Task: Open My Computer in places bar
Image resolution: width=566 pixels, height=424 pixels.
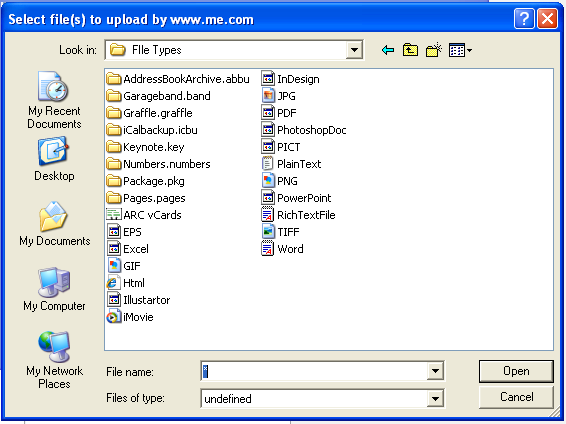Action: (54, 289)
